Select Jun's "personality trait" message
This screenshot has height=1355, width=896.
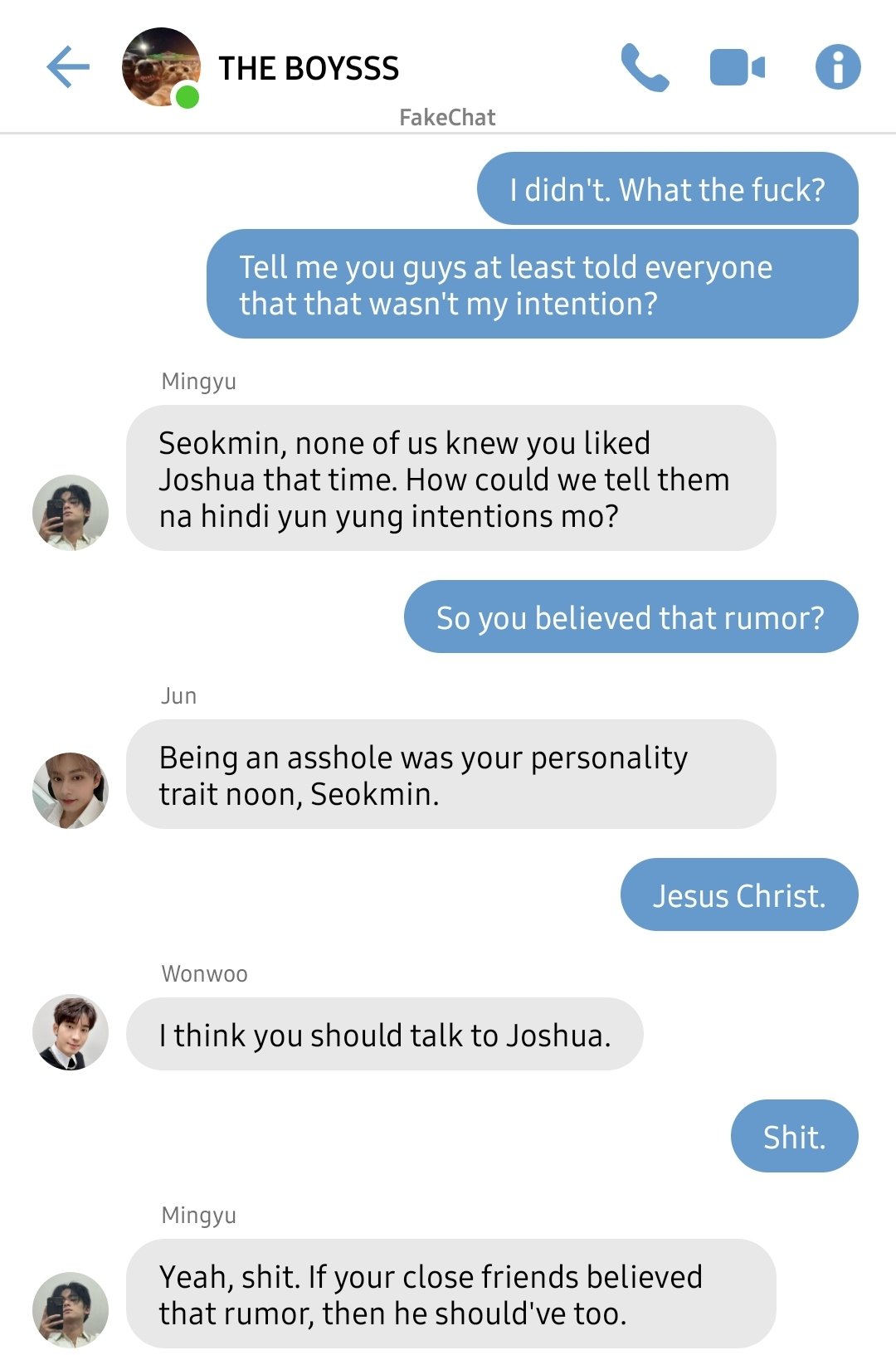451,774
